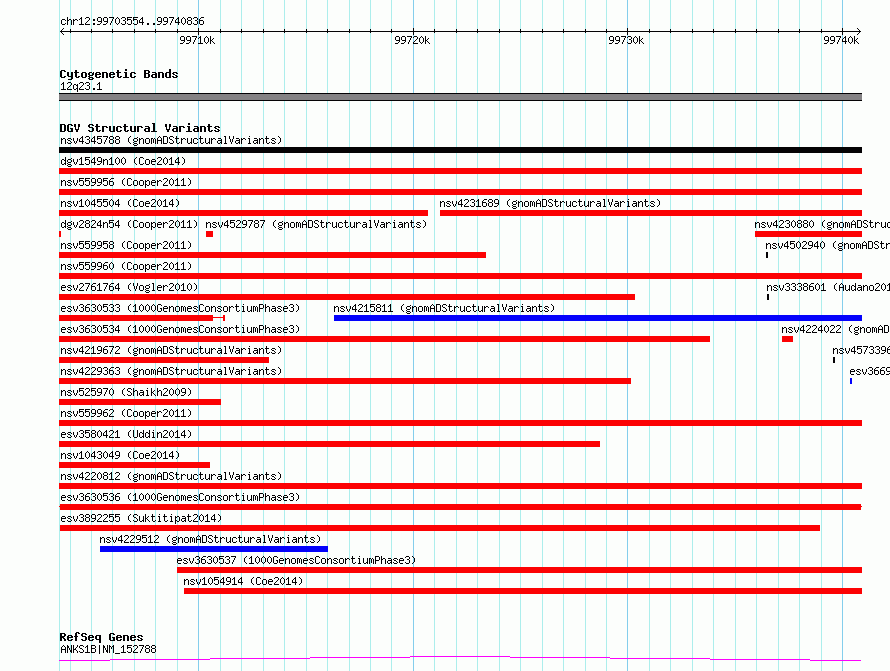Click dgv2824n54 (Cooper2011) label
This screenshot has width=890, height=671.
pyautogui.click(x=129, y=224)
